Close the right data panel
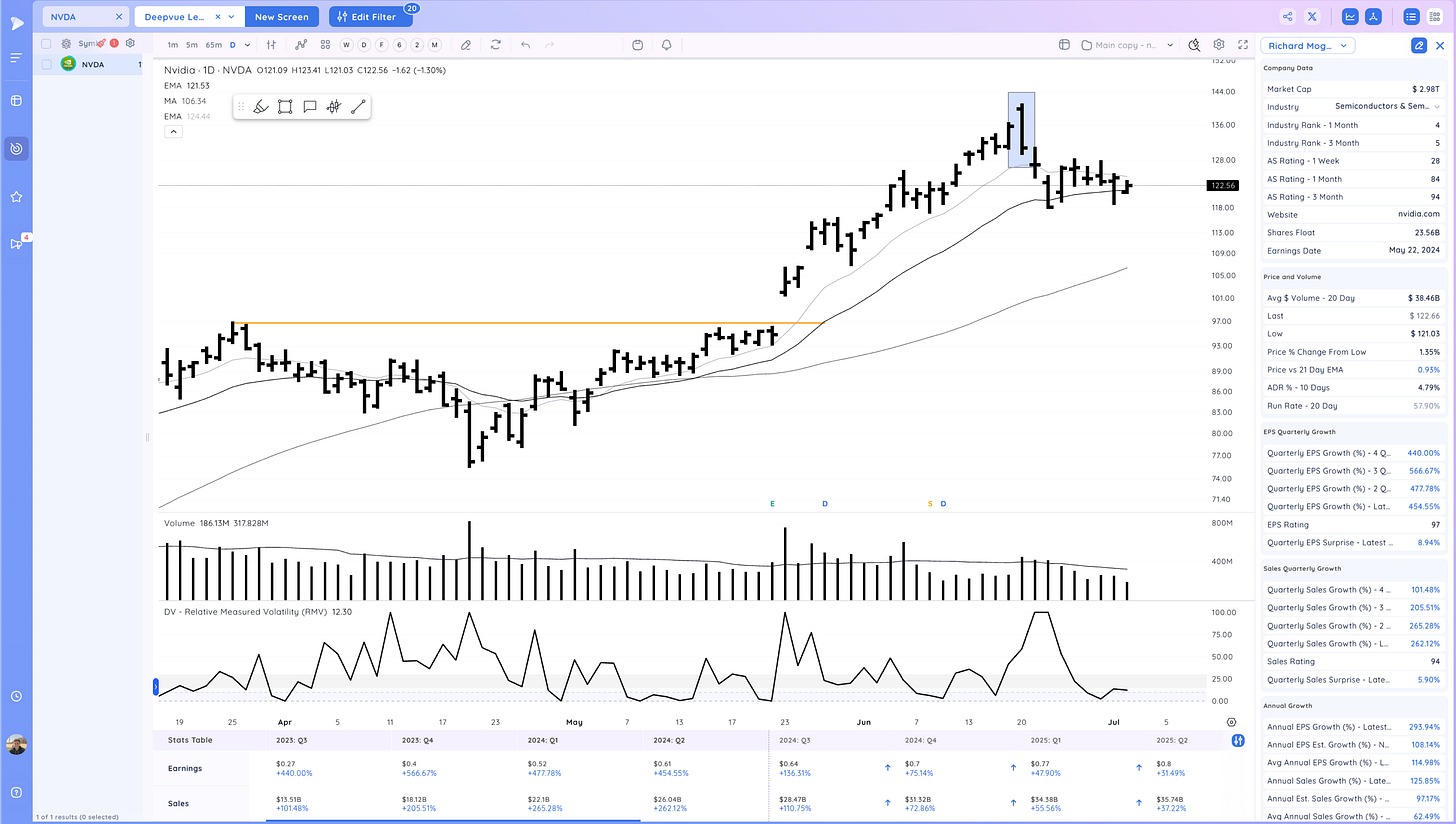 coord(1440,45)
